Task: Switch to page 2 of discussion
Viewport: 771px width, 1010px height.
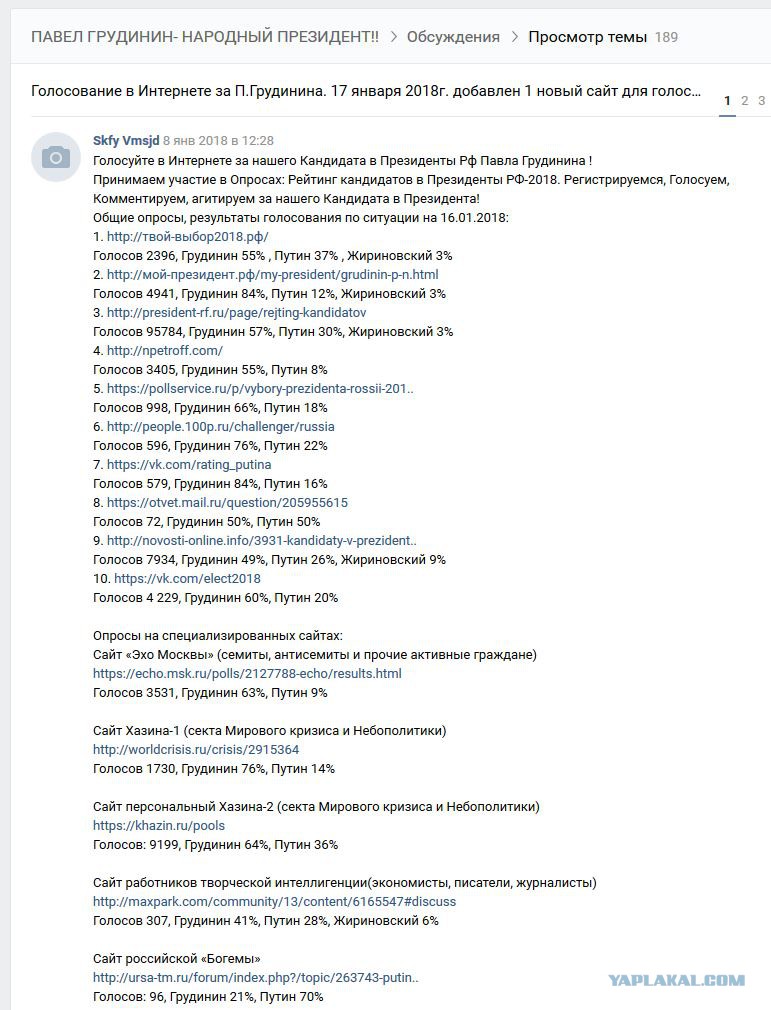Action: tap(745, 100)
